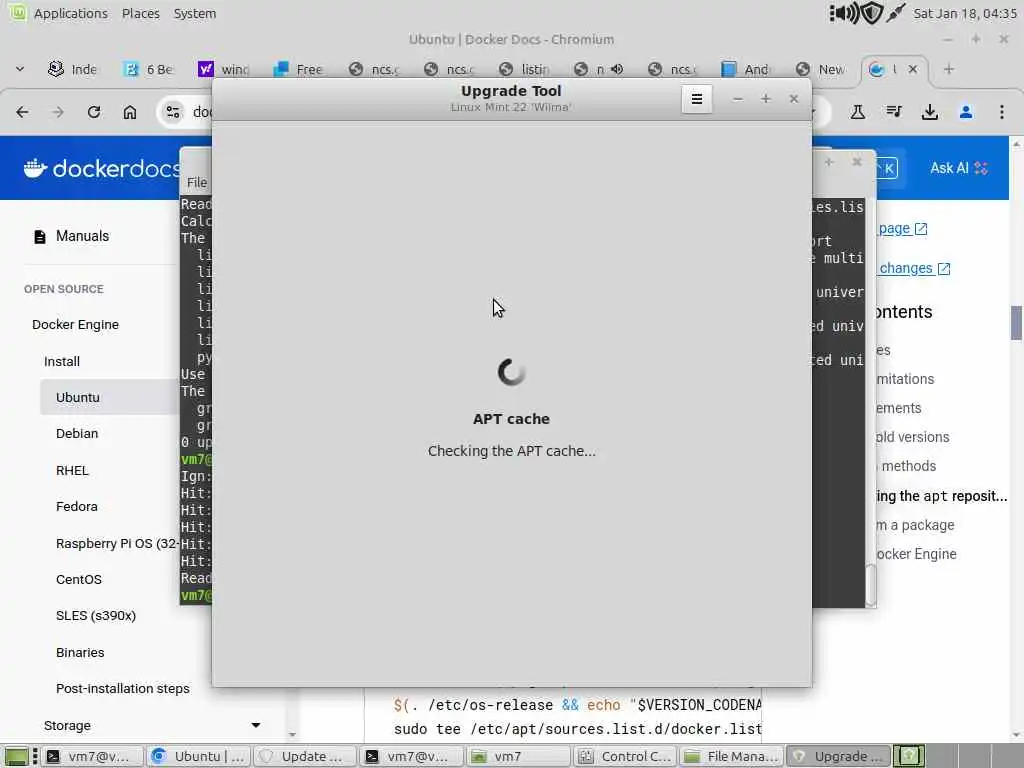The width and height of the screenshot is (1024, 768).
Task: Open Chrome Labs flask icon
Action: pyautogui.click(x=857, y=112)
